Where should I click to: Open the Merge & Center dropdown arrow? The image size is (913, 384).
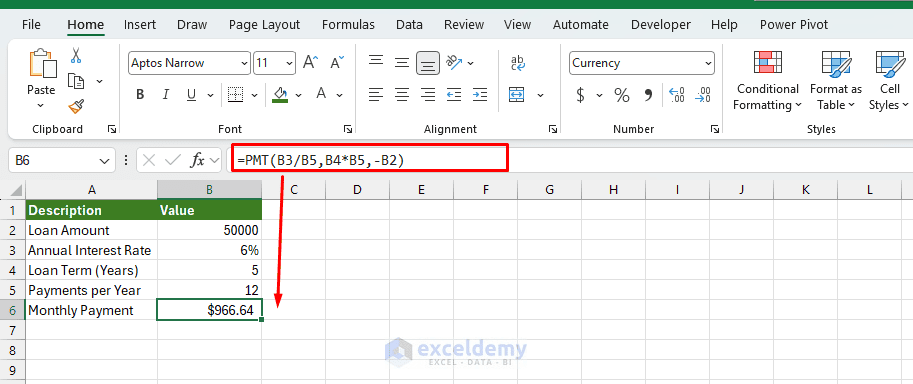tap(540, 95)
